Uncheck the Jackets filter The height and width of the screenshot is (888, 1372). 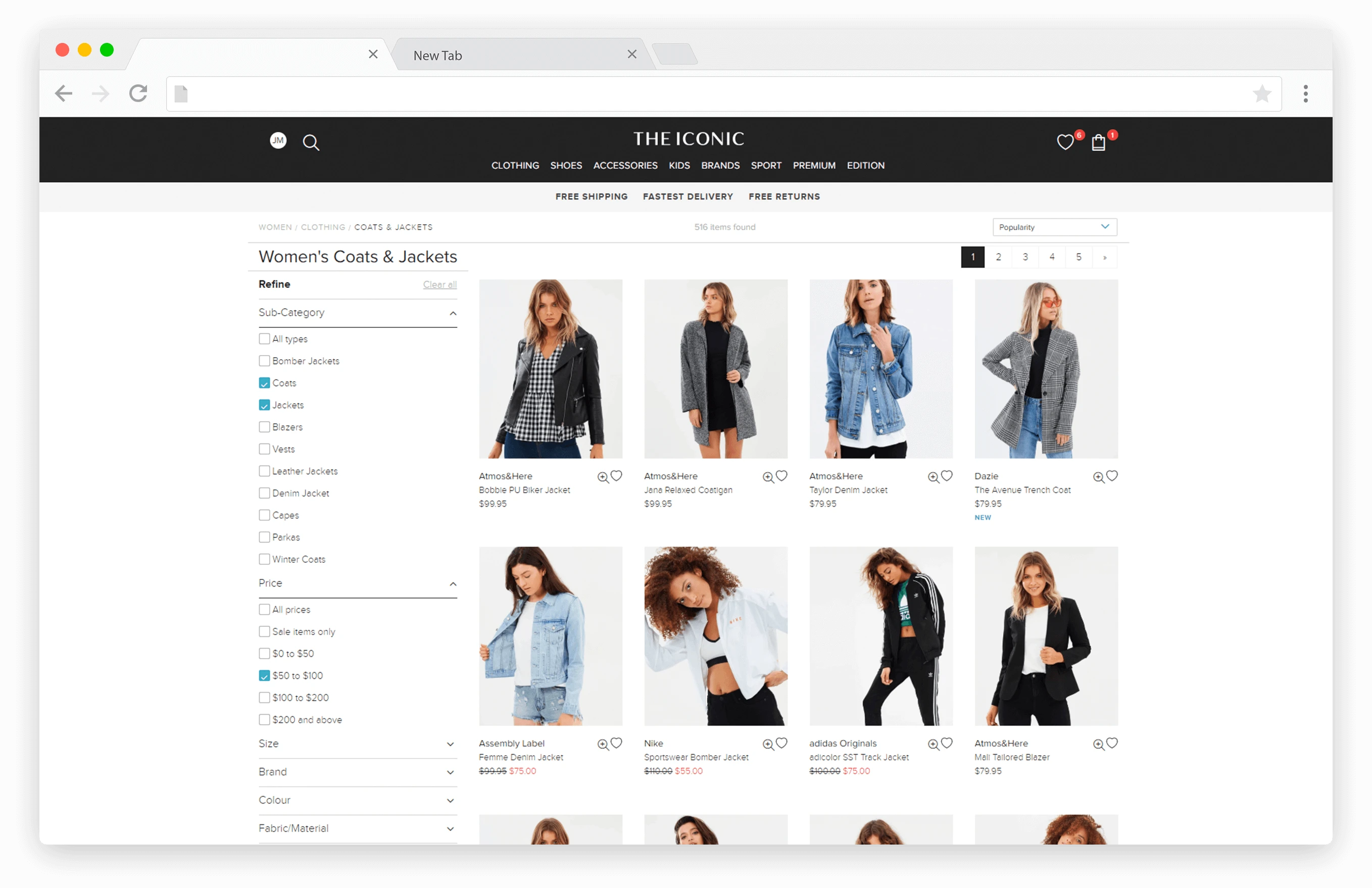click(x=265, y=405)
